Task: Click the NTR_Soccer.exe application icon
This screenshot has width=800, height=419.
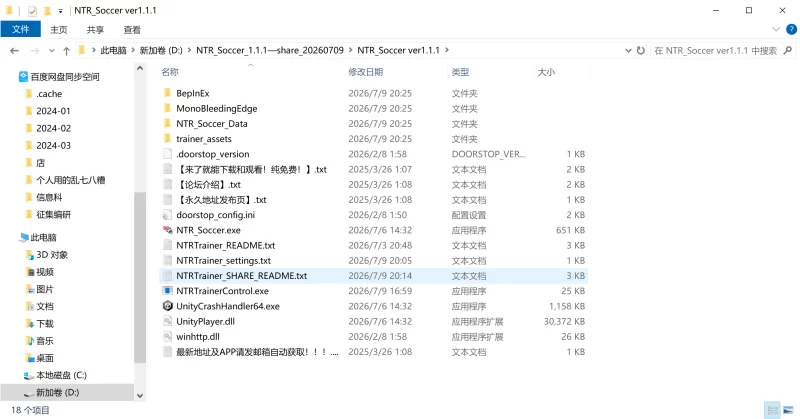Action: pos(167,230)
